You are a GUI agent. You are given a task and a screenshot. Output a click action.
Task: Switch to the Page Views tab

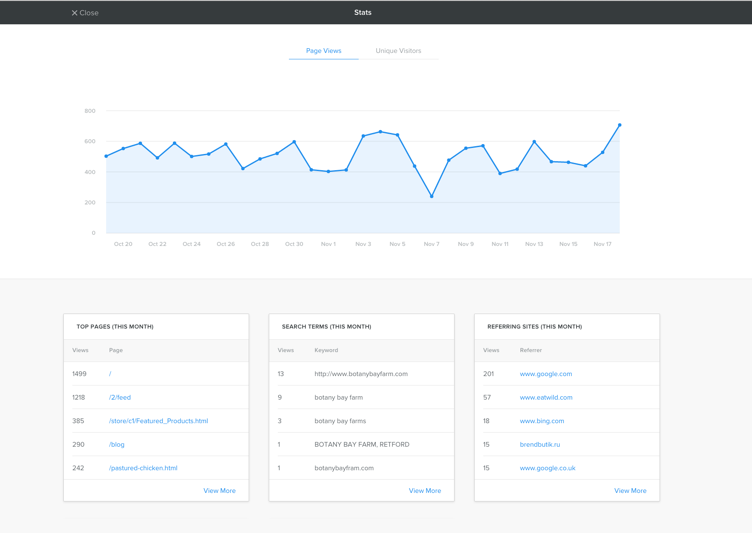[x=323, y=51]
